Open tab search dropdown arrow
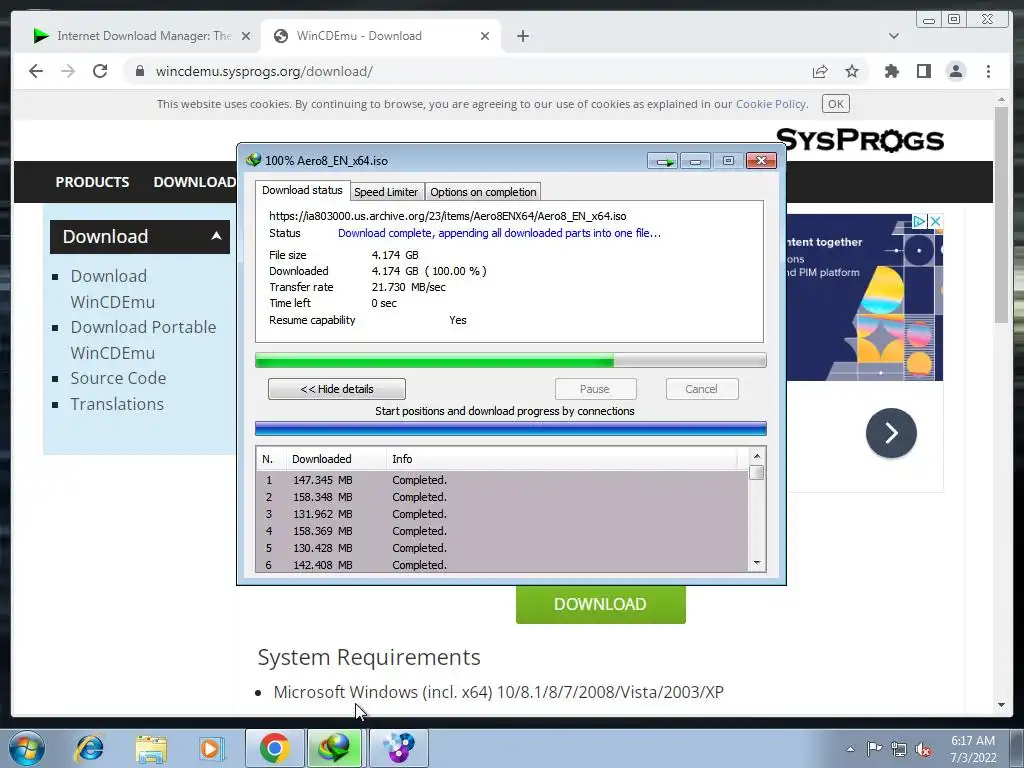Image resolution: width=1024 pixels, height=768 pixels. pyautogui.click(x=894, y=36)
